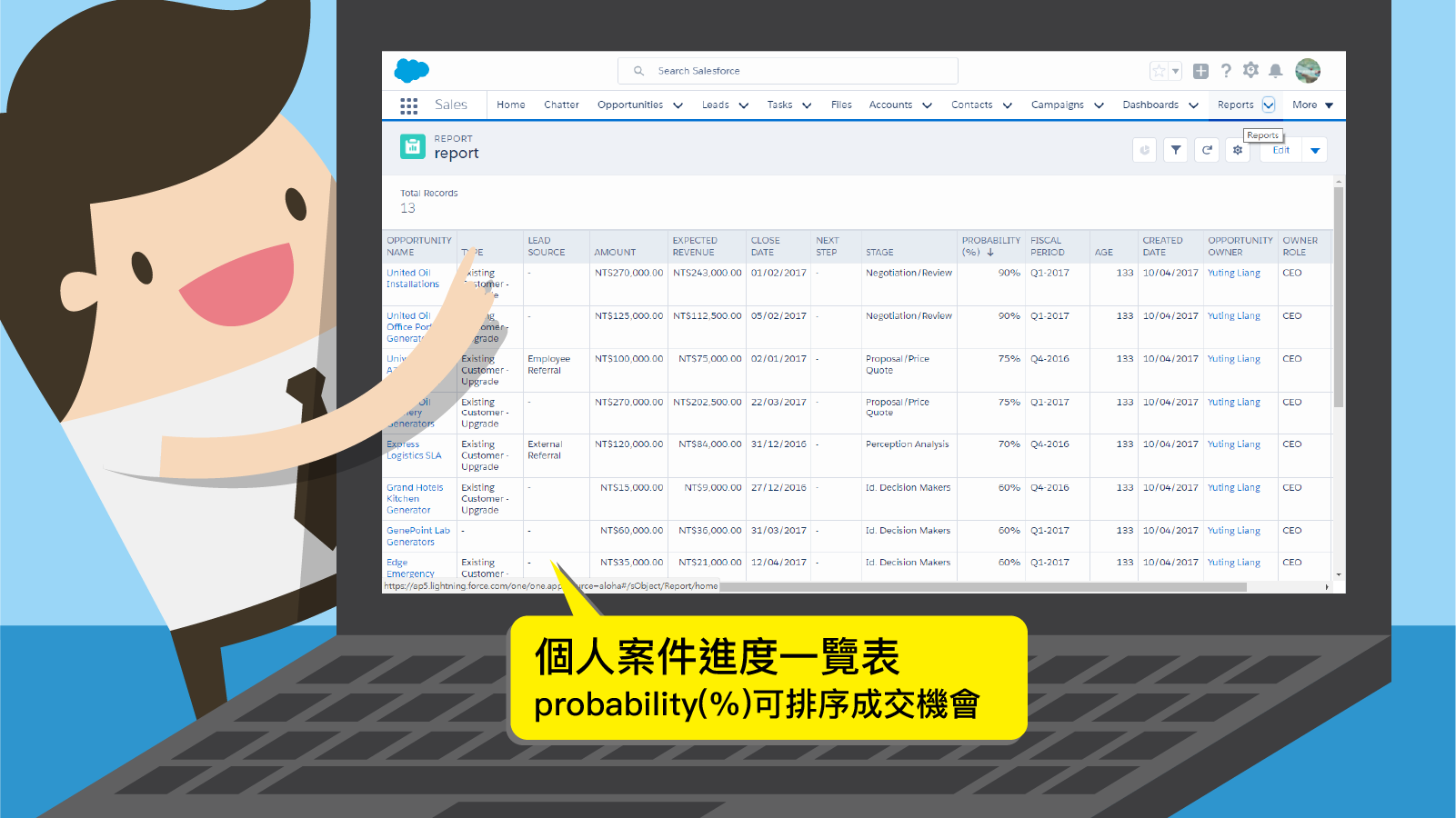1456x818 pixels.
Task: Expand the dropdown next to Edit
Action: point(1315,150)
